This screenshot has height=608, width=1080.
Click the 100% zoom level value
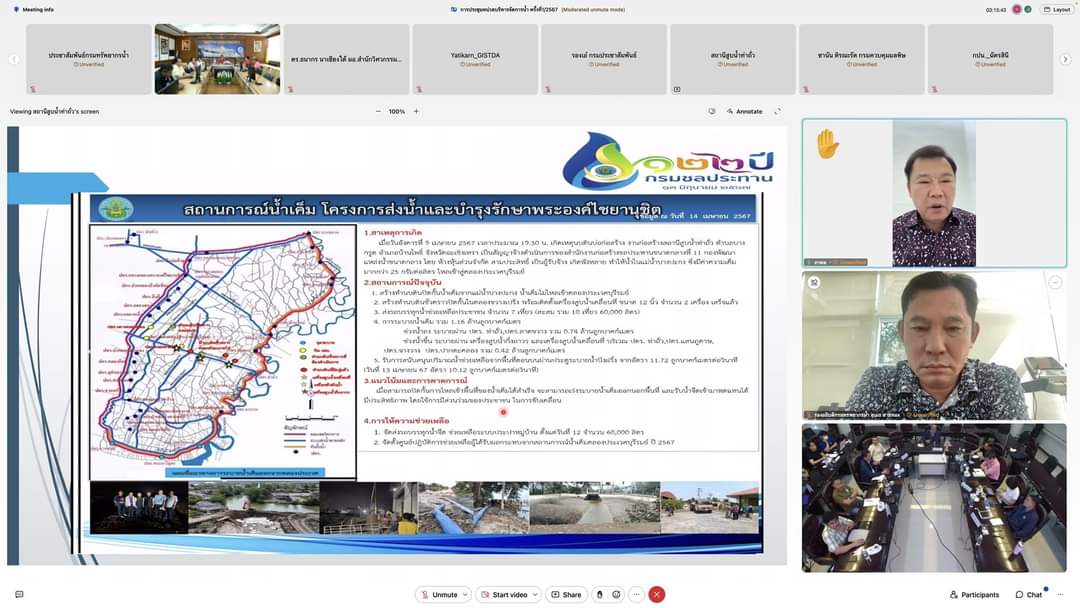pyautogui.click(x=397, y=111)
